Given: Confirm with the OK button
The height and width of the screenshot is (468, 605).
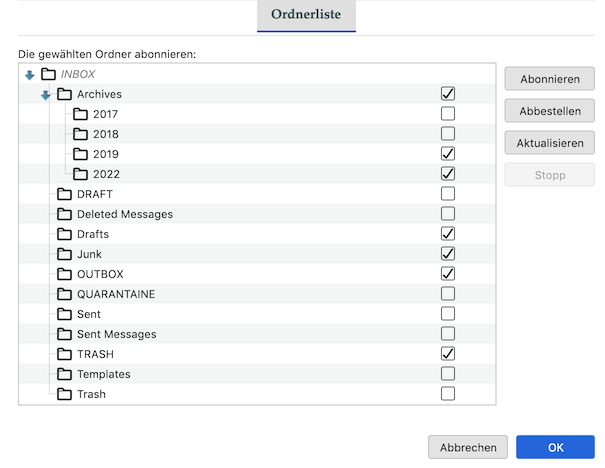Looking at the screenshot, I should pyautogui.click(x=555, y=446).
